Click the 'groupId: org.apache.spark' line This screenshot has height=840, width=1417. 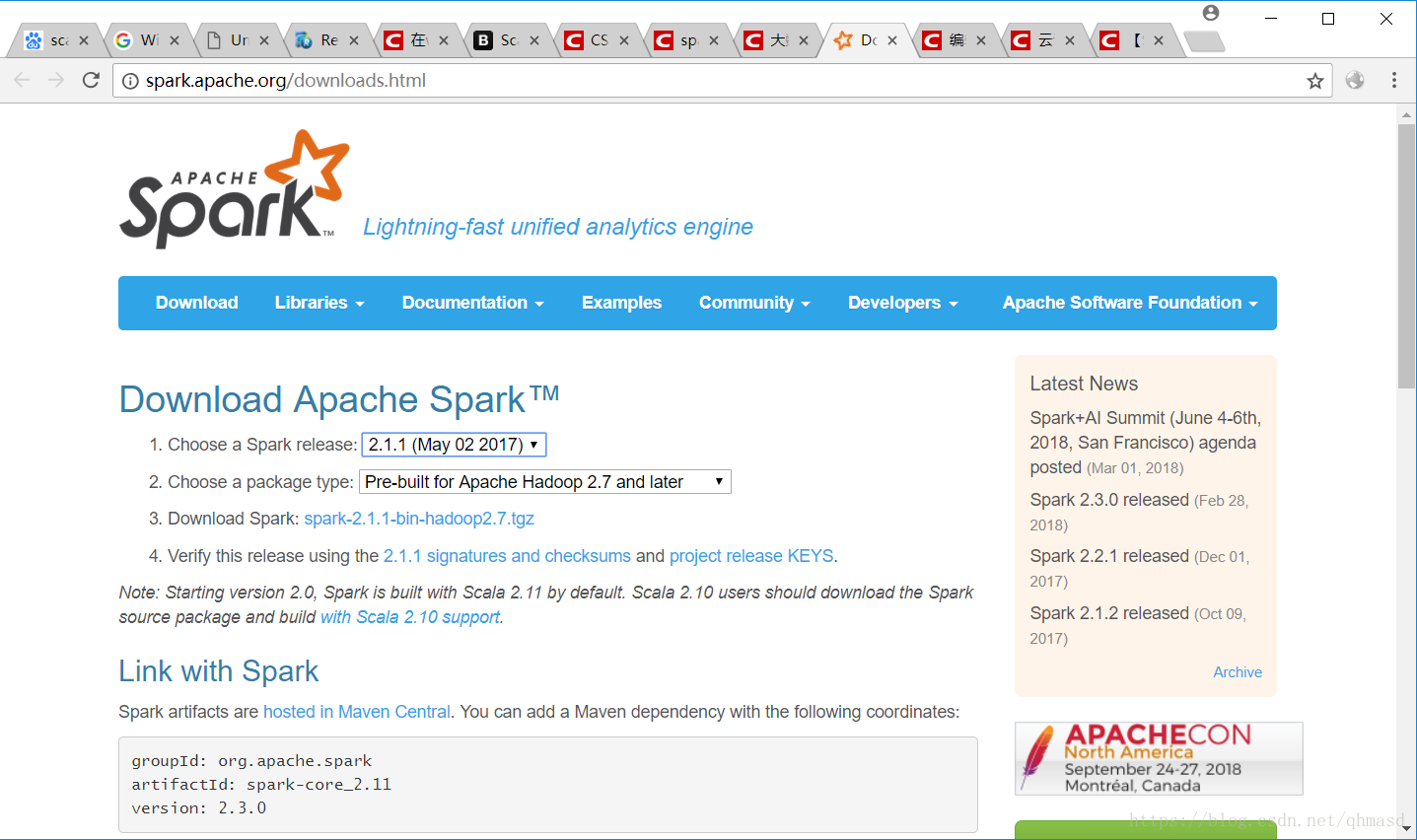click(251, 761)
